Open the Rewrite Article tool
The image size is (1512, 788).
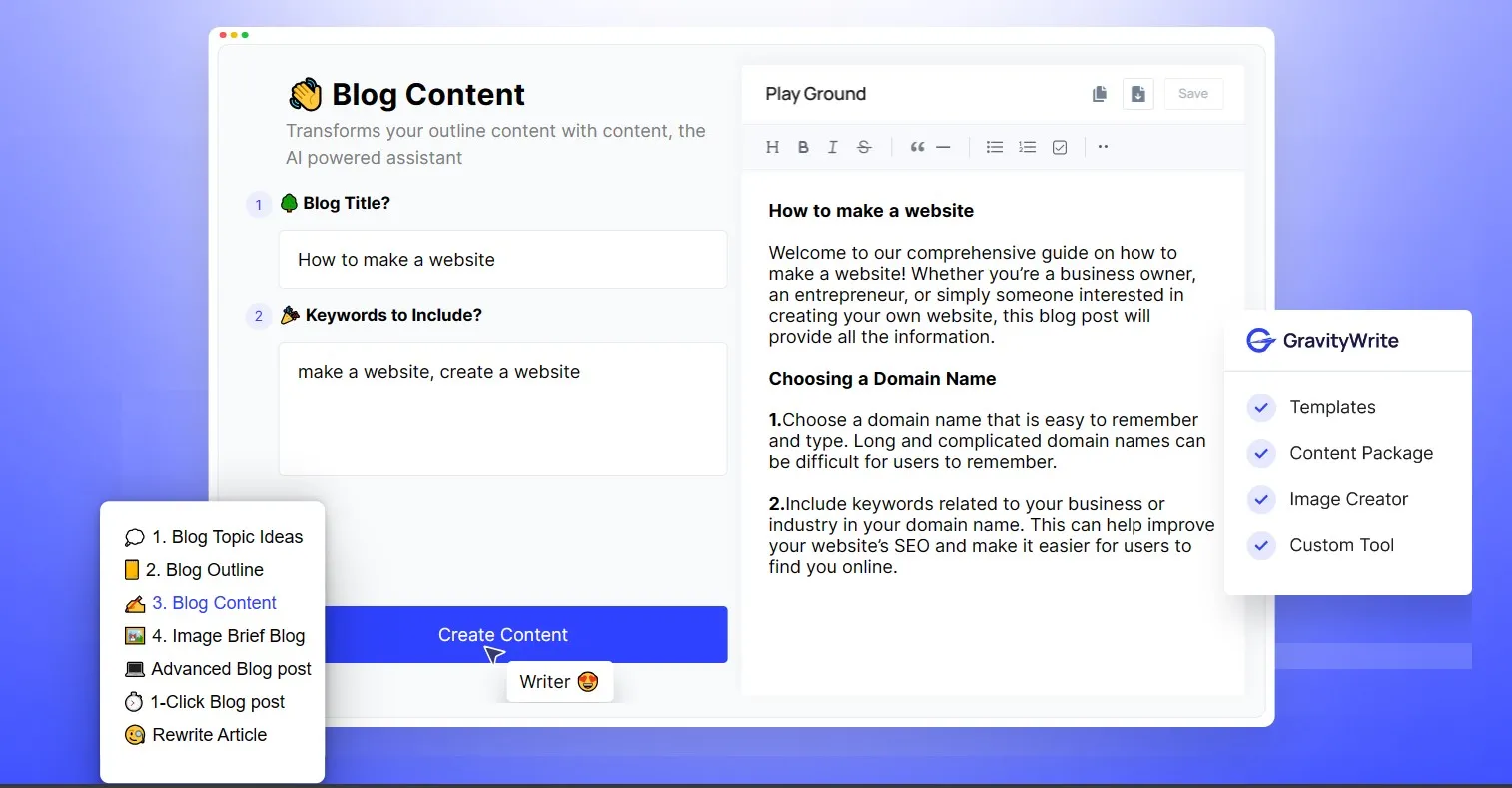point(208,735)
